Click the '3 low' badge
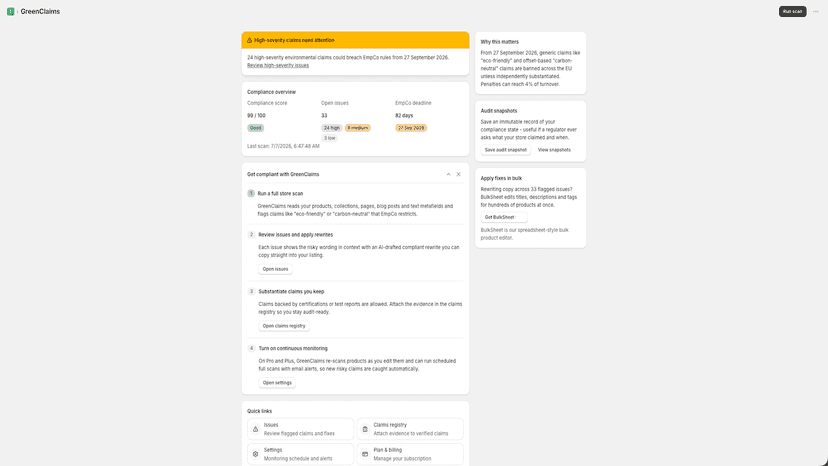The height and width of the screenshot is (466, 828). pos(330,138)
